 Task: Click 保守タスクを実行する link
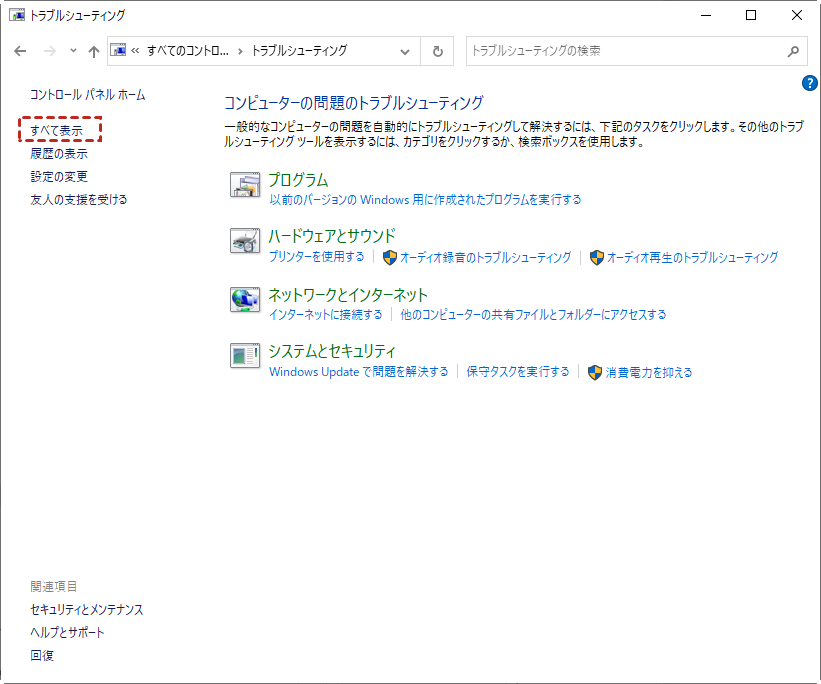coord(518,372)
